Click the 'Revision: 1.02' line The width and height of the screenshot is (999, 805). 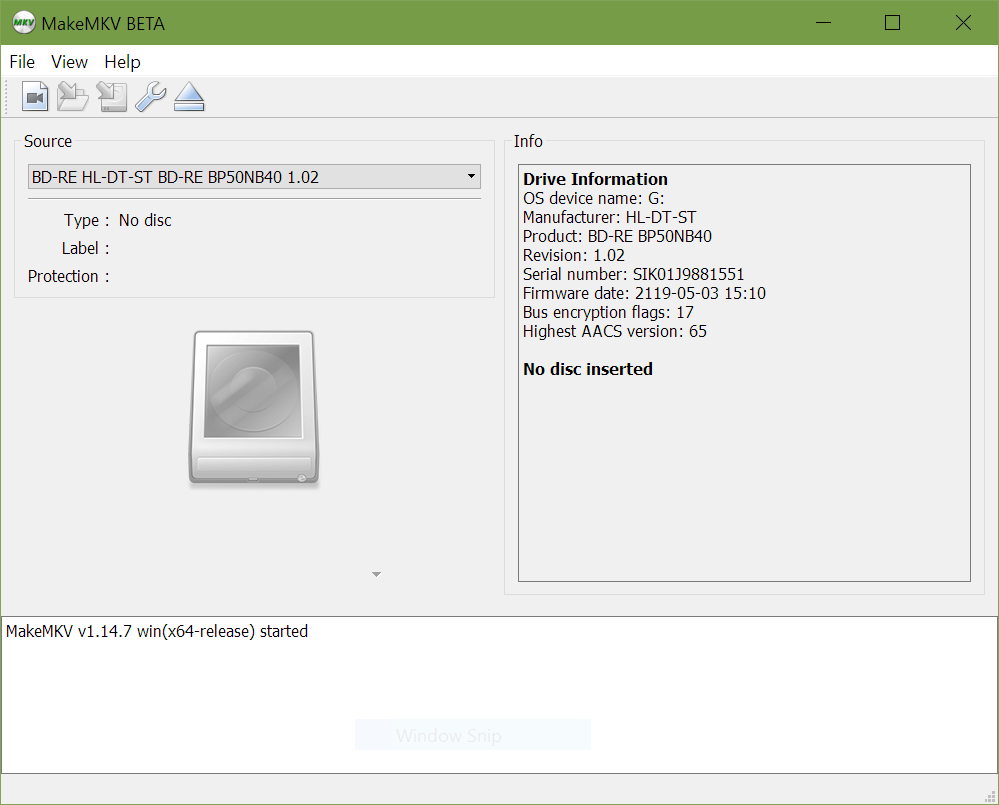click(573, 255)
